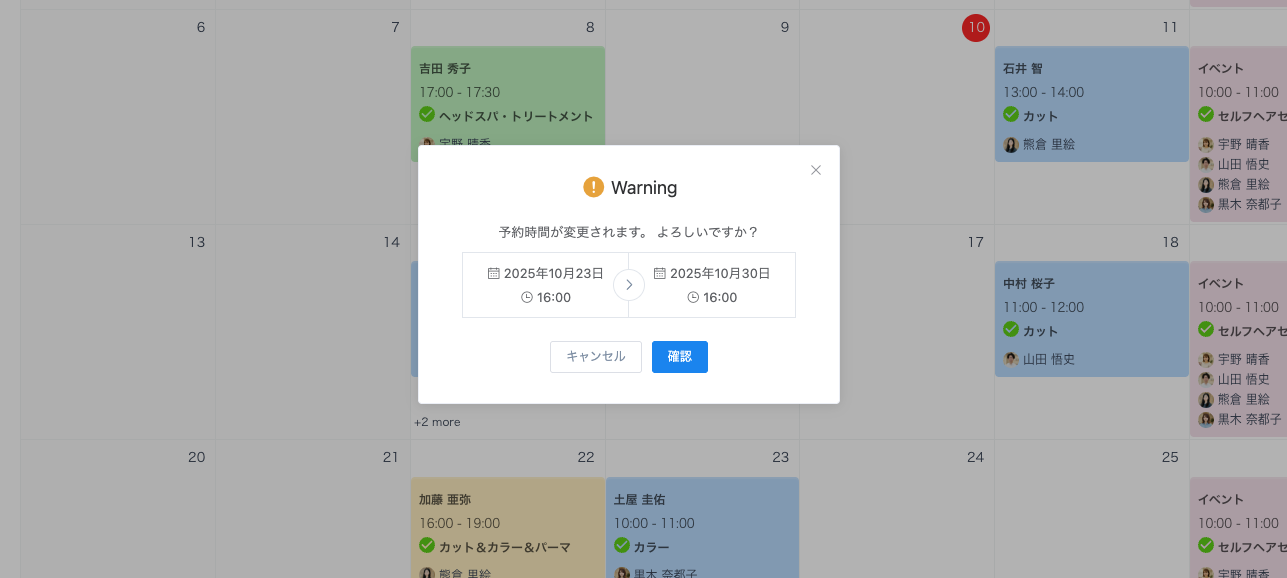Expand the +2 more appointments link
Image resolution: width=1287 pixels, height=578 pixels.
point(437,422)
